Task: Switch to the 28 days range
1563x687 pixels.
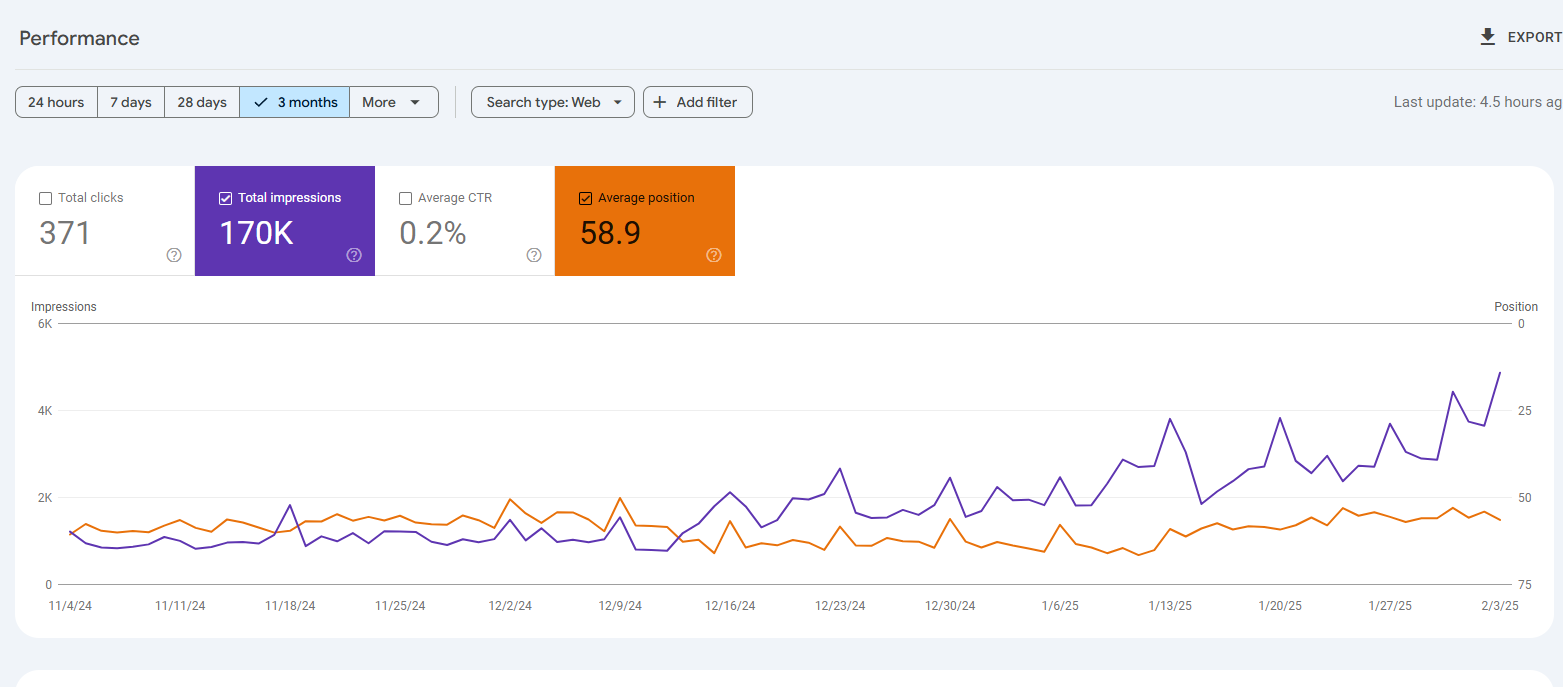Action: pos(202,102)
